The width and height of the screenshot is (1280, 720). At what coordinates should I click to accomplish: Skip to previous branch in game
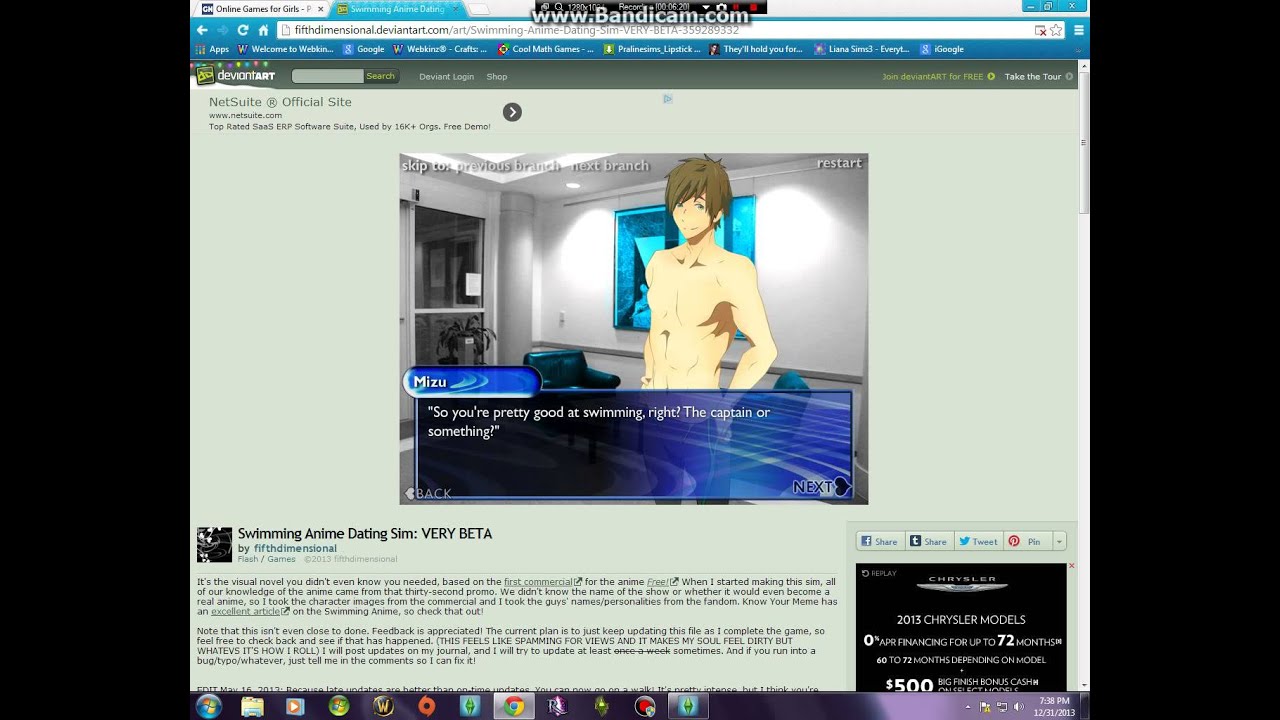click(x=506, y=166)
